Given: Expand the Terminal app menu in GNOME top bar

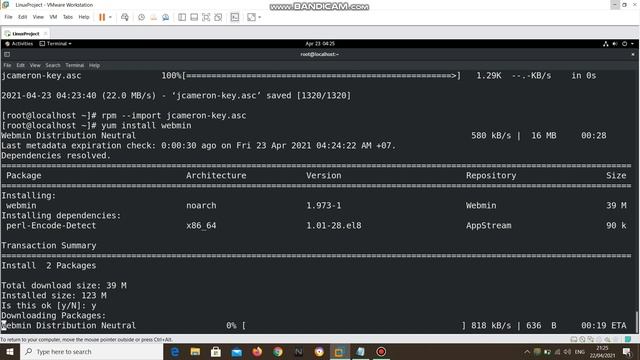Looking at the screenshot, I should (x=55, y=44).
